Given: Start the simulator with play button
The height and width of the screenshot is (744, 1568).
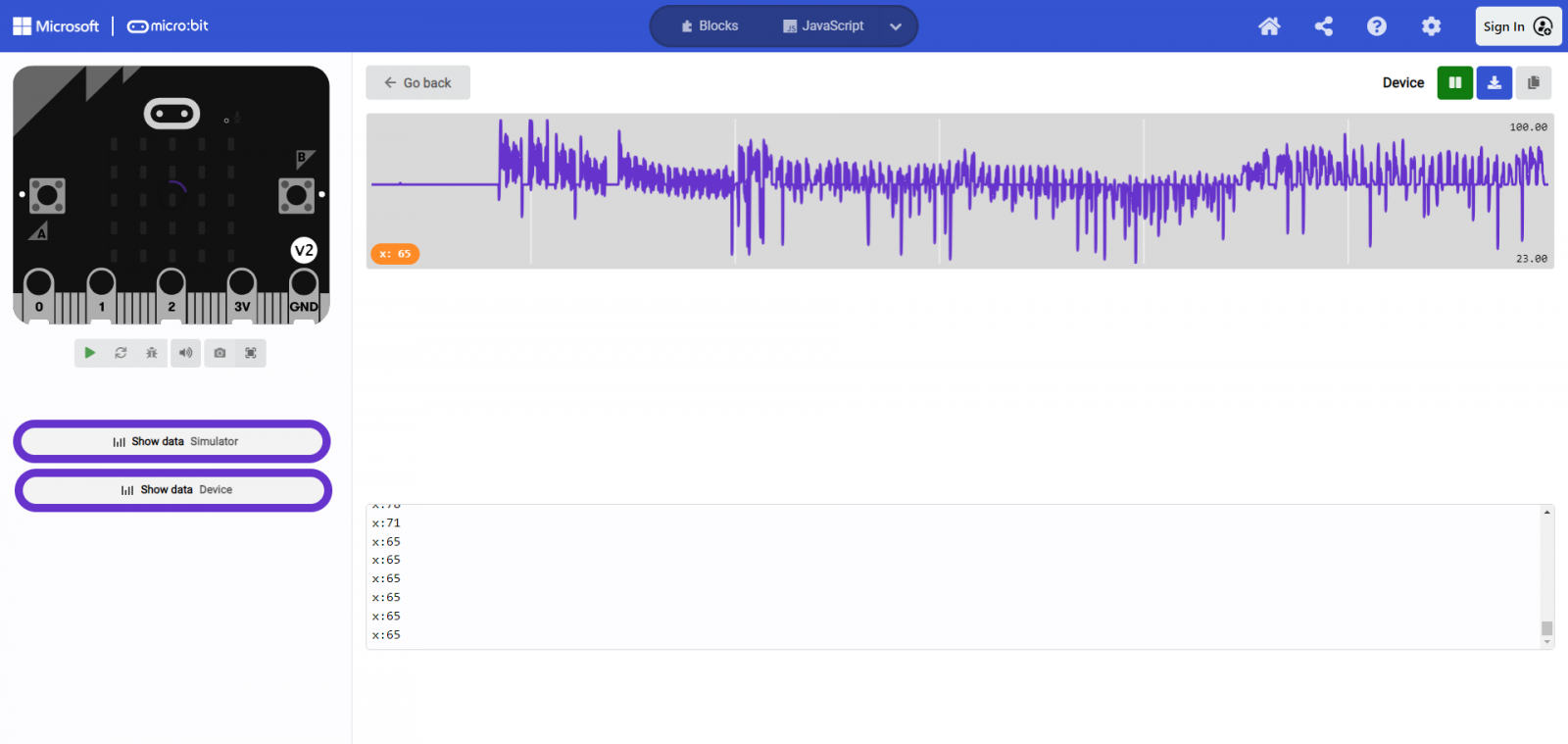Looking at the screenshot, I should pos(89,353).
